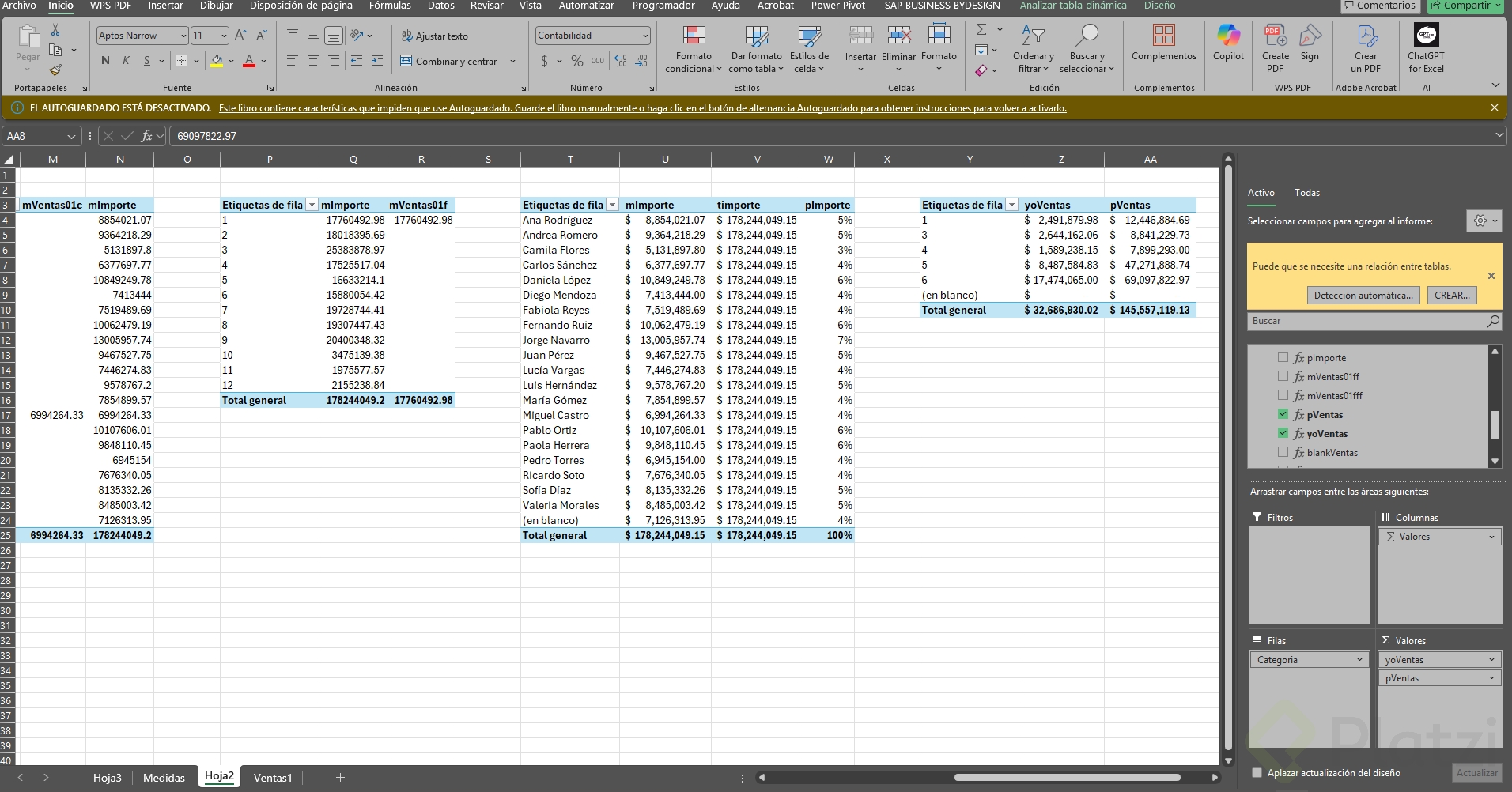Screen dimensions: 1512x792
Task: Open Dar formato como tabla
Action: 757,49
